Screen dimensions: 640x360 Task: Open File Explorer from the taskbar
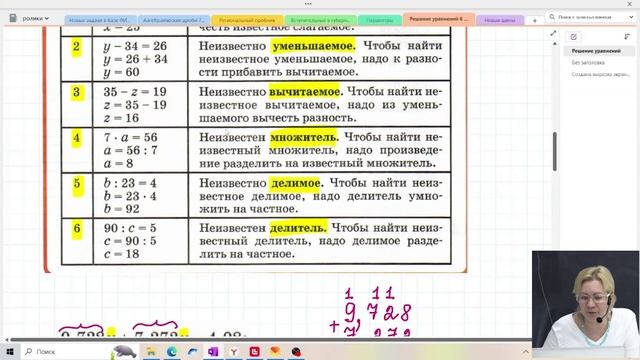(151, 351)
